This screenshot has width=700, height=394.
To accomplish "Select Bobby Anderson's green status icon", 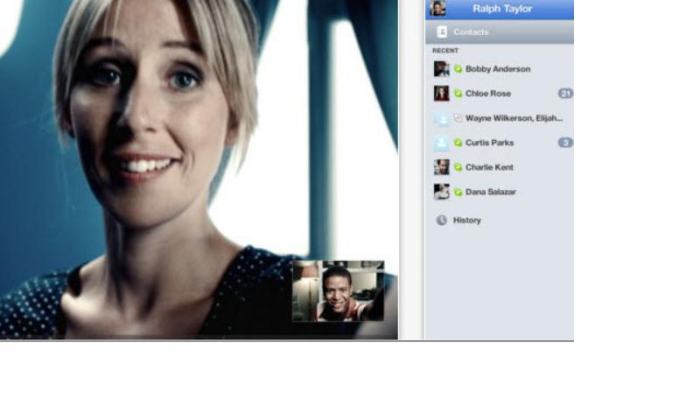I will pyautogui.click(x=458, y=69).
